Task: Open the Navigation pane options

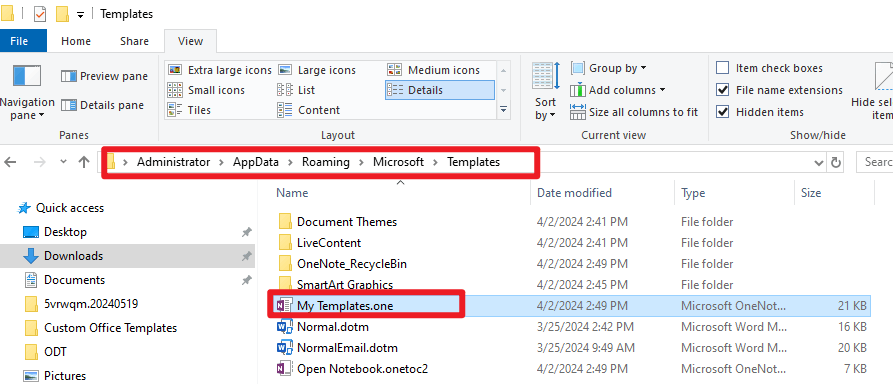Action: click(x=27, y=91)
